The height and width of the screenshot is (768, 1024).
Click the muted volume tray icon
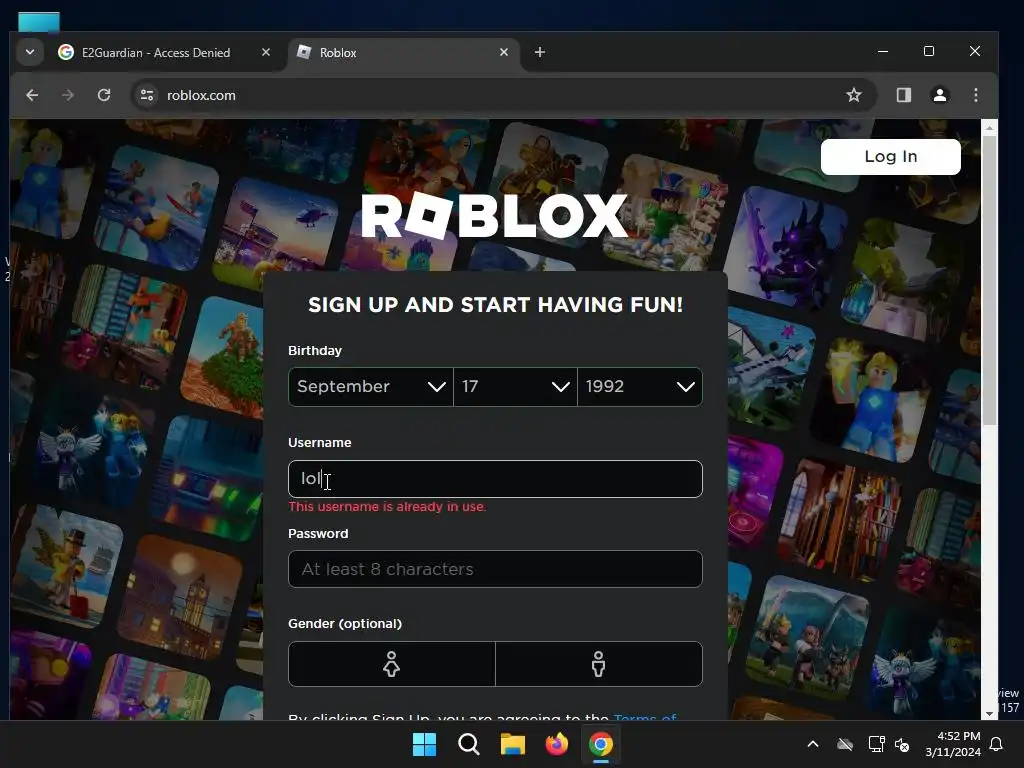(x=902, y=744)
